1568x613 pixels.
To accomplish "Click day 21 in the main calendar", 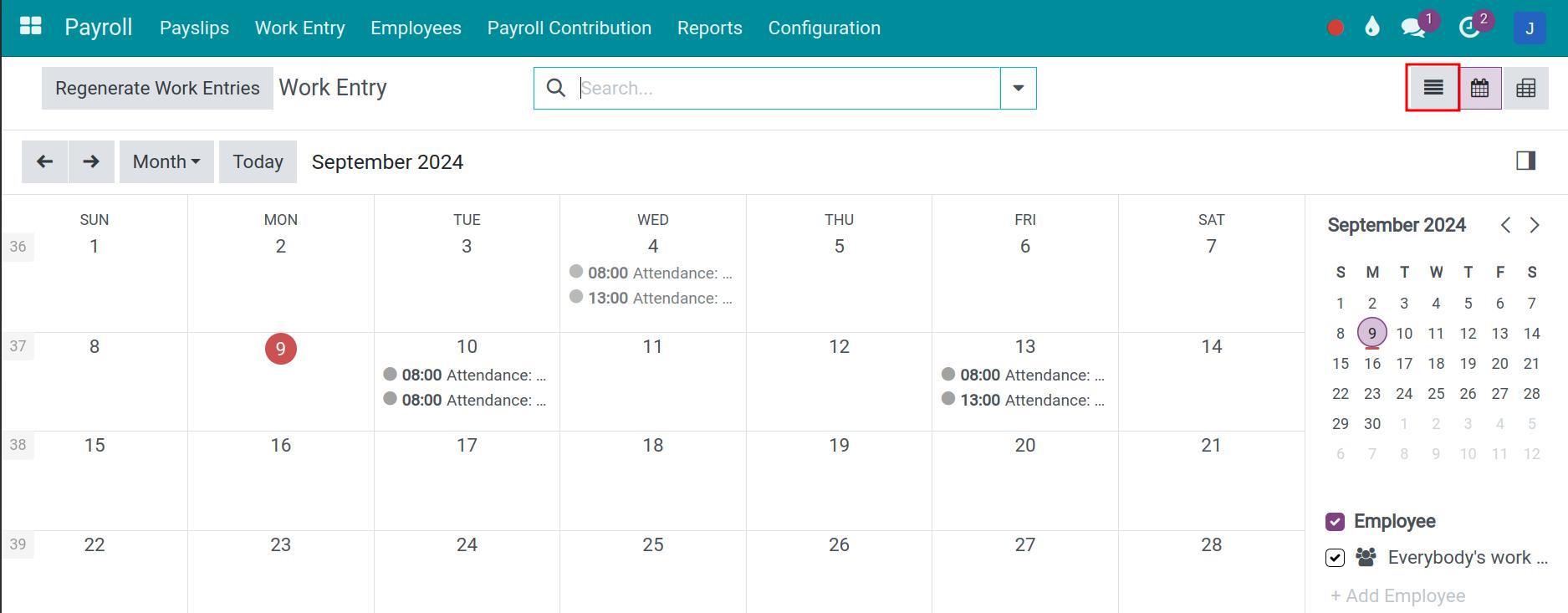I will click(1212, 446).
